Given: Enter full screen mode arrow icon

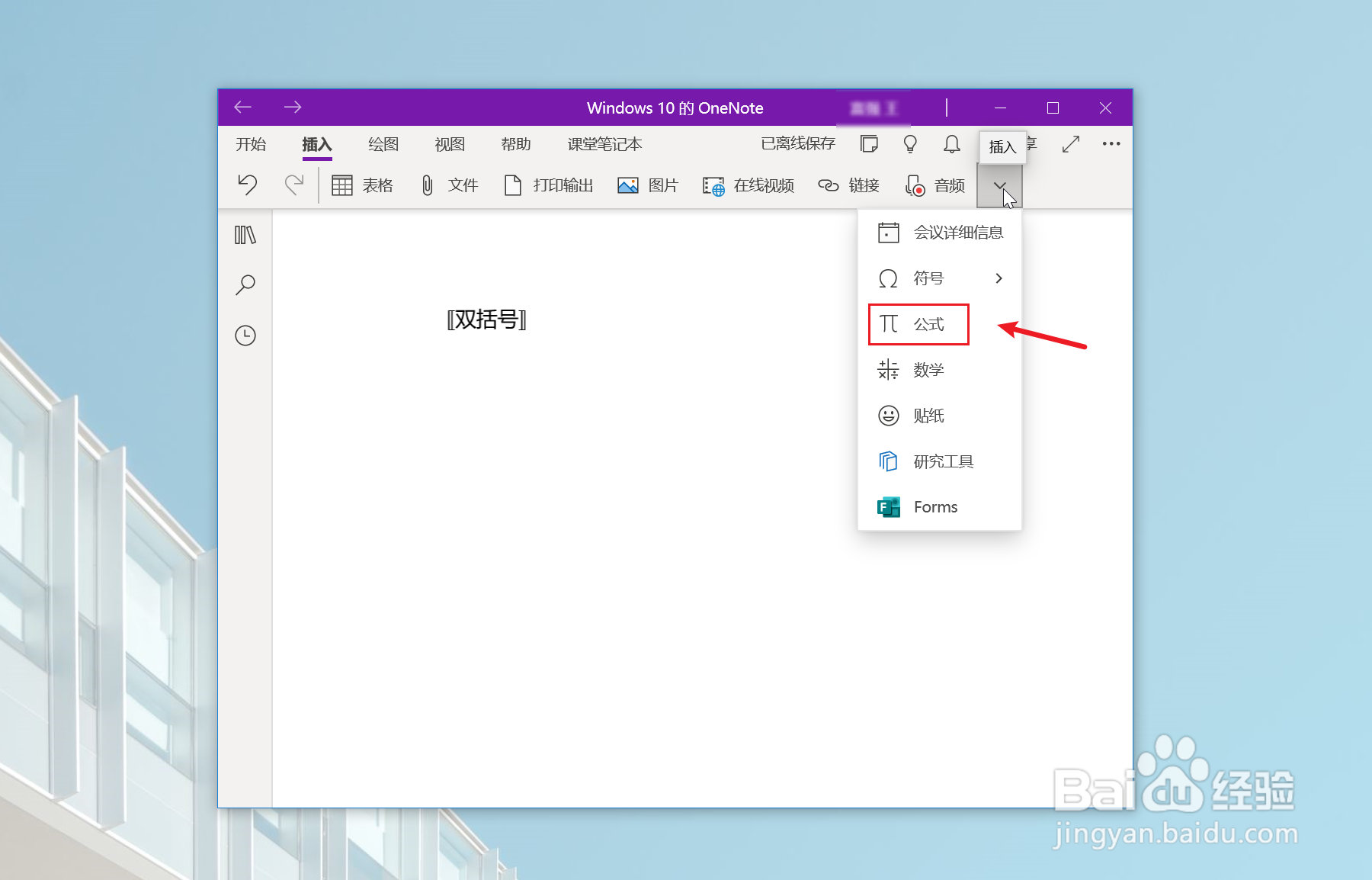Looking at the screenshot, I should [x=1071, y=143].
